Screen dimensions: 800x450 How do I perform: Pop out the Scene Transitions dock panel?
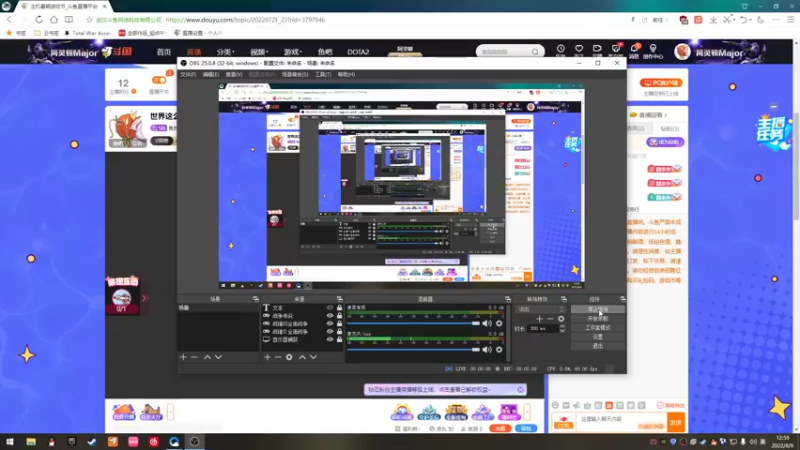pyautogui.click(x=564, y=299)
